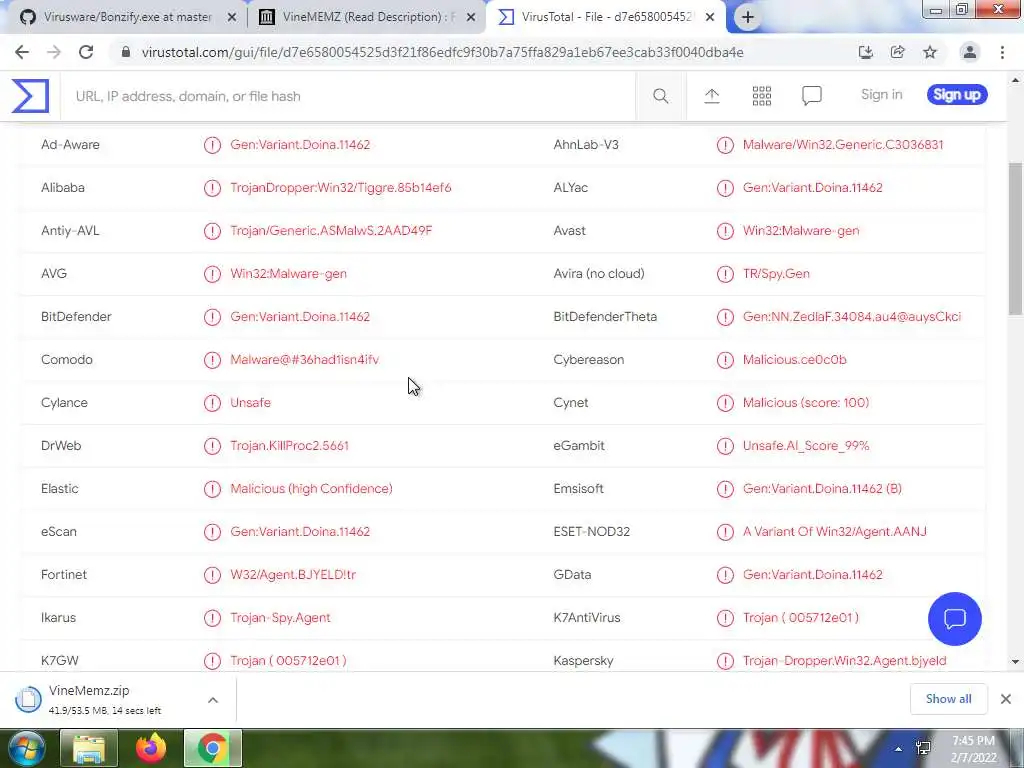The width and height of the screenshot is (1024, 768).
Task: Click the network icon in system tray
Action: point(923,749)
